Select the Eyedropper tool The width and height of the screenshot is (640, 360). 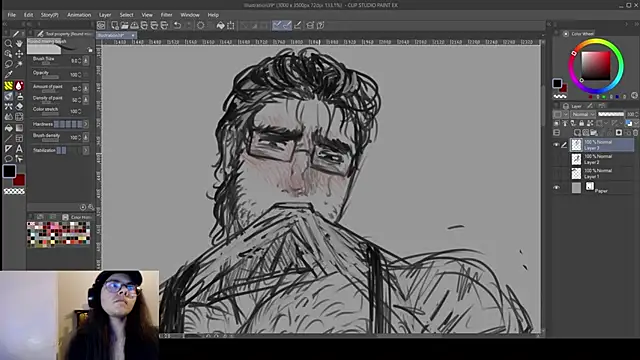pyautogui.click(x=8, y=75)
